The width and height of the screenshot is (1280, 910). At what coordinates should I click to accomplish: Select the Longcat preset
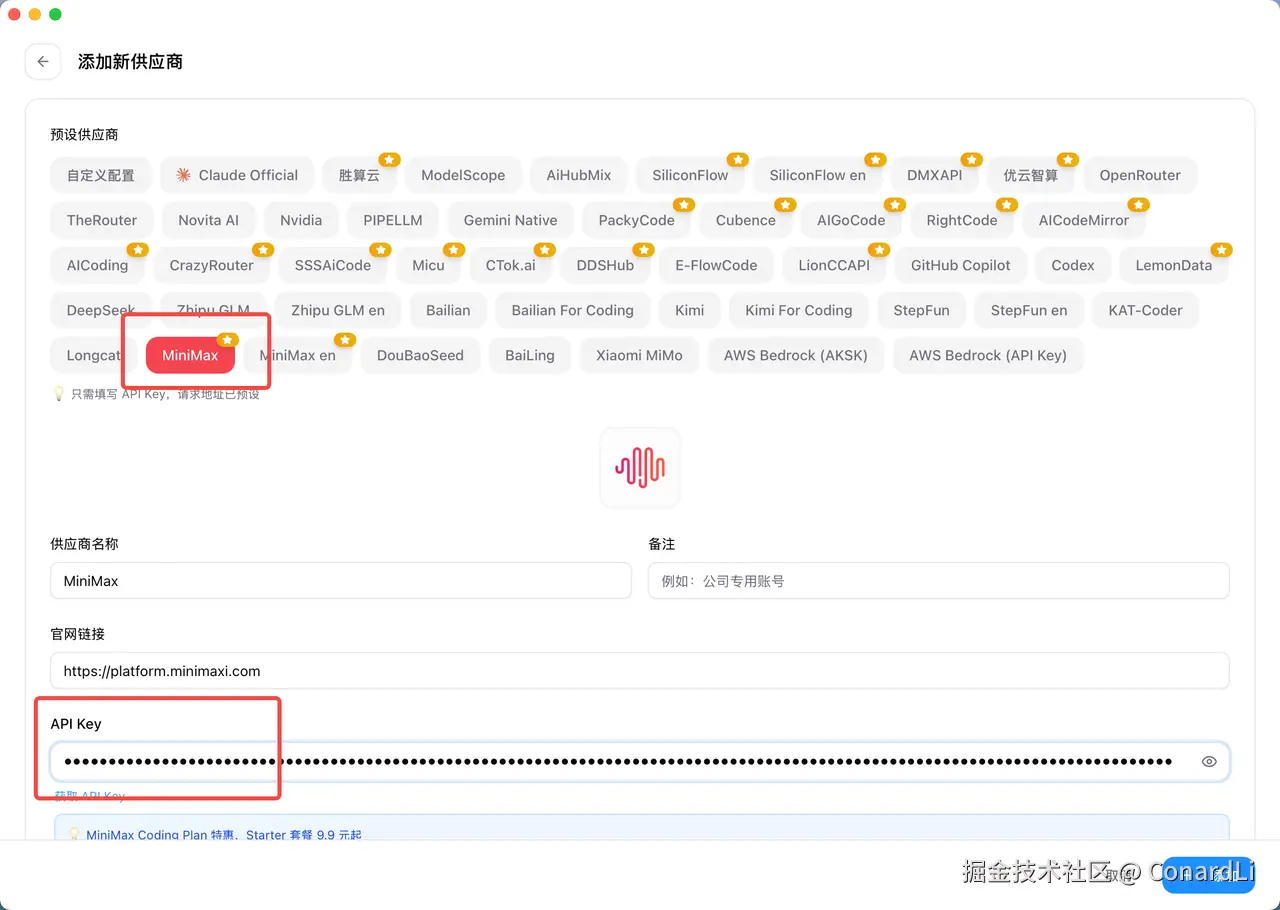click(94, 355)
